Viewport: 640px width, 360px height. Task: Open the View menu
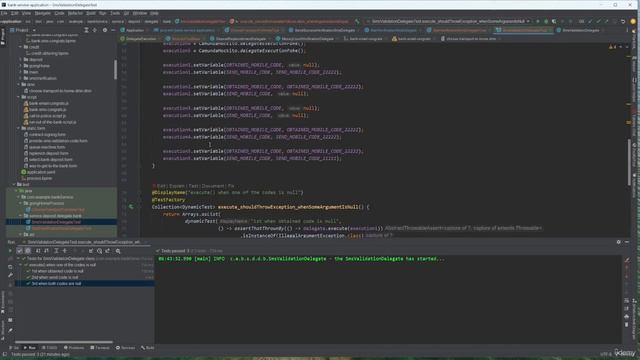coord(26,13)
